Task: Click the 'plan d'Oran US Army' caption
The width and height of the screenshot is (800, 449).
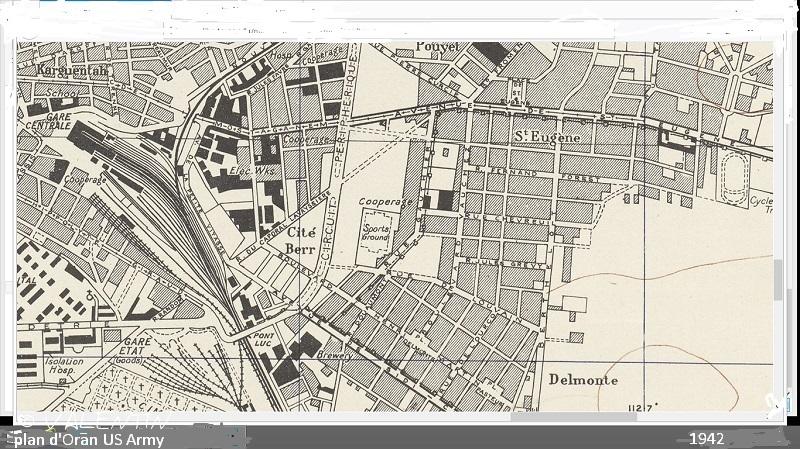Action: (x=86, y=439)
